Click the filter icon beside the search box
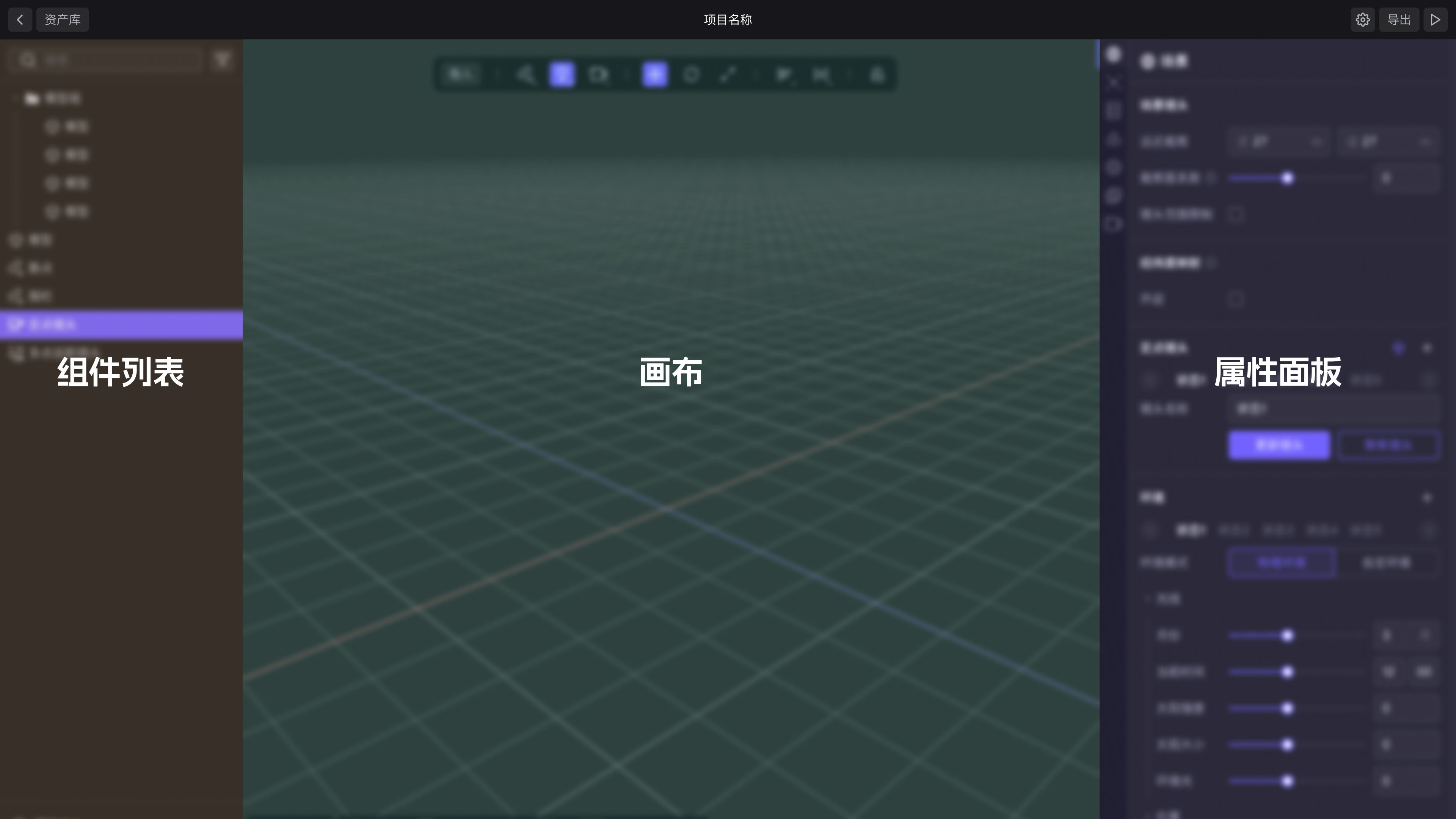 click(222, 60)
